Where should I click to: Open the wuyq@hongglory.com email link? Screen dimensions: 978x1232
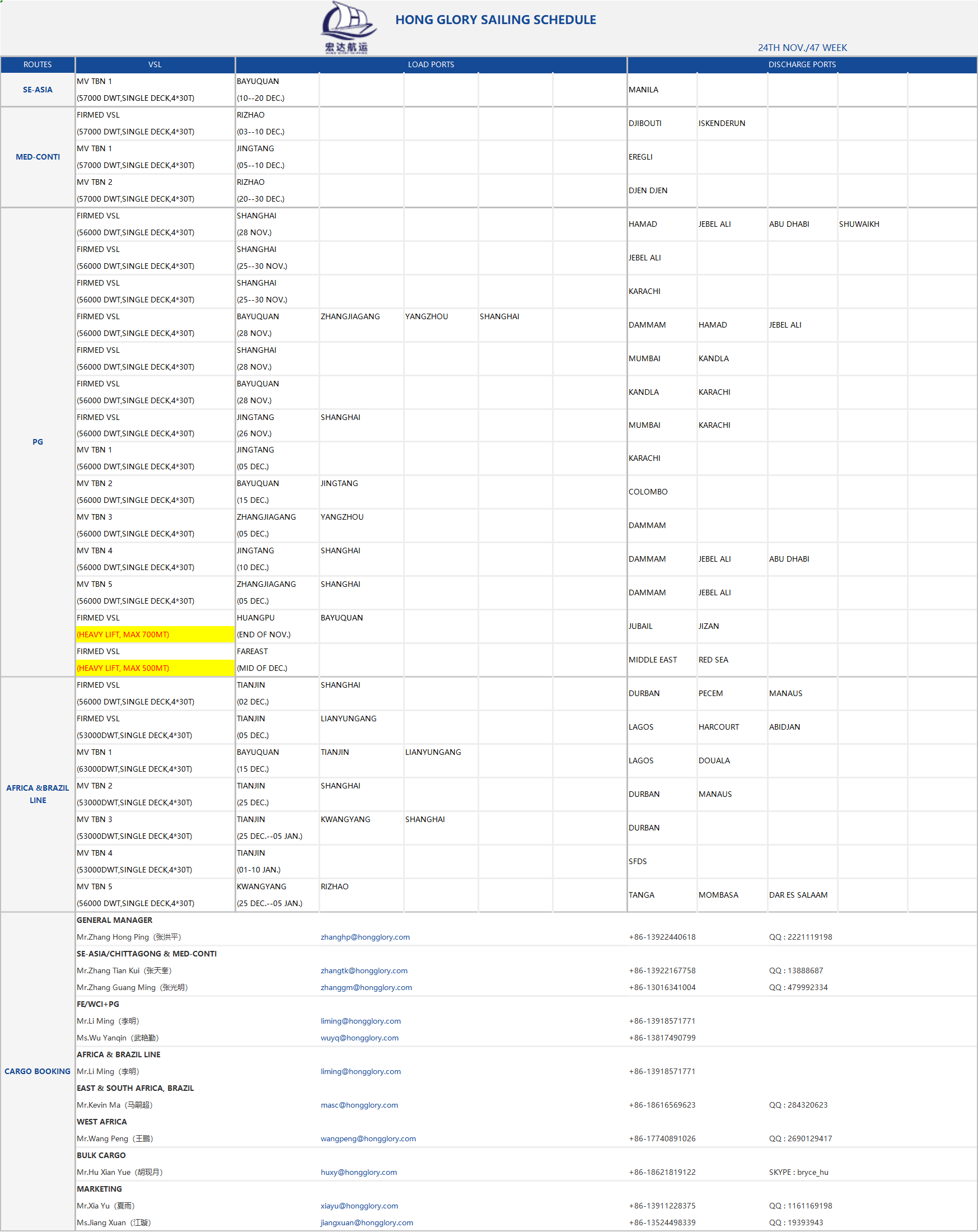coord(359,1038)
